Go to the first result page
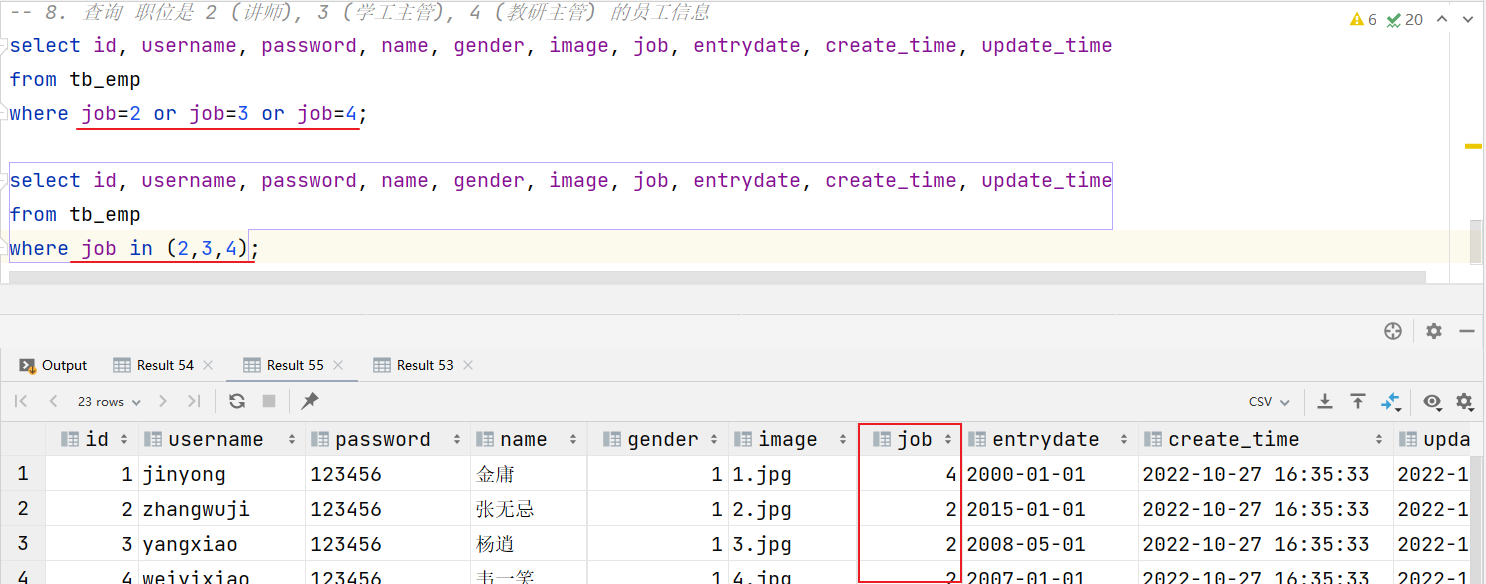Screen dimensions: 1486x584 coord(21,401)
